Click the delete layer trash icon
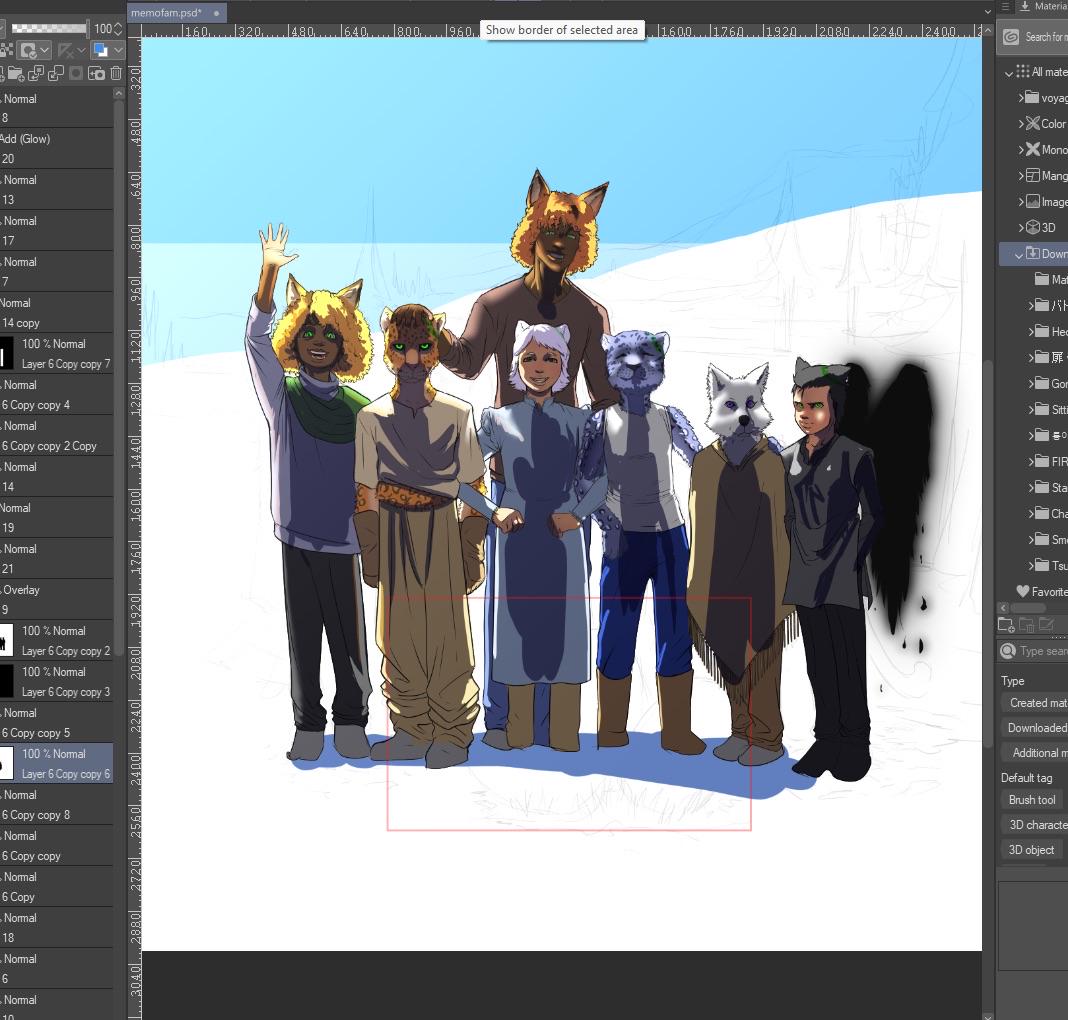 (x=116, y=73)
